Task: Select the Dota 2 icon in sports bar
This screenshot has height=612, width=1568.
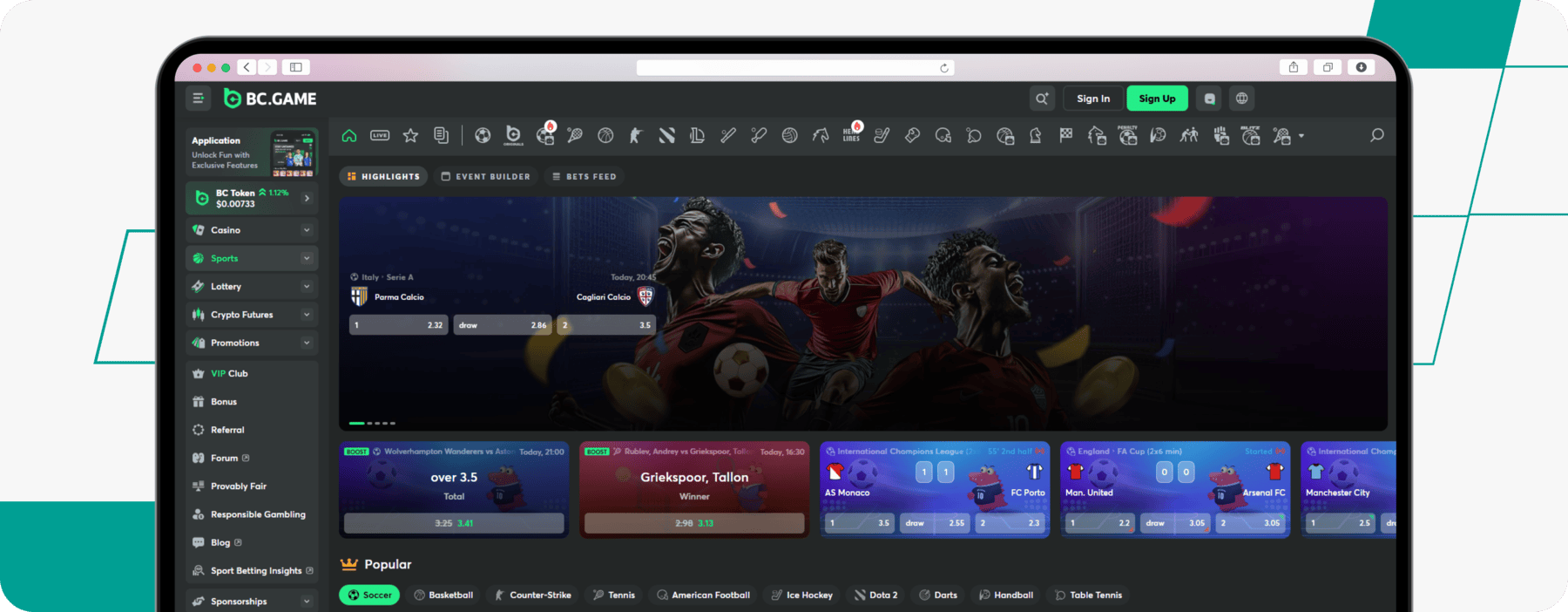Action: point(666,135)
